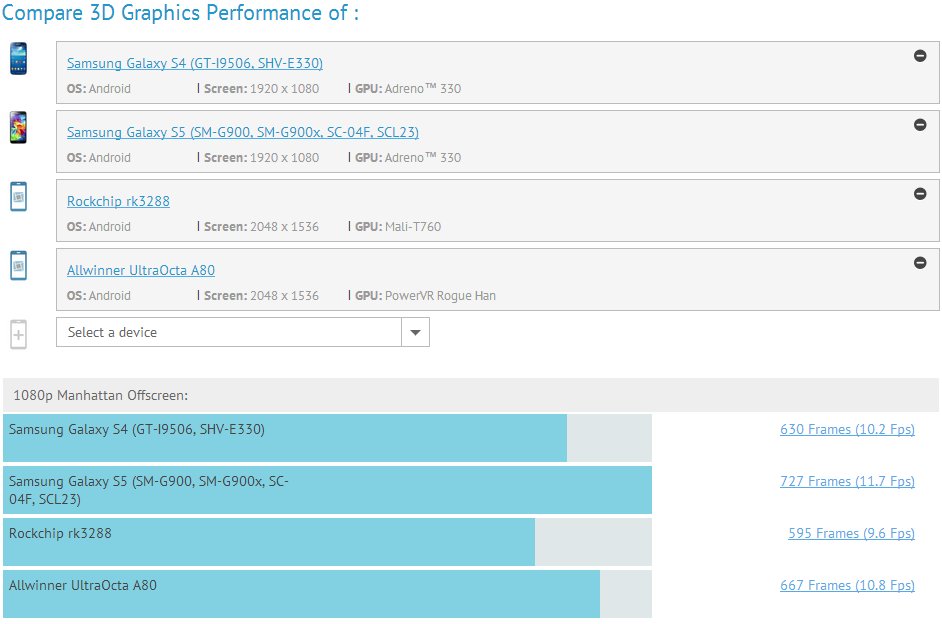Open the Allwinner UltraOcta A80 device link
Screen dimensions: 942x624
141,270
